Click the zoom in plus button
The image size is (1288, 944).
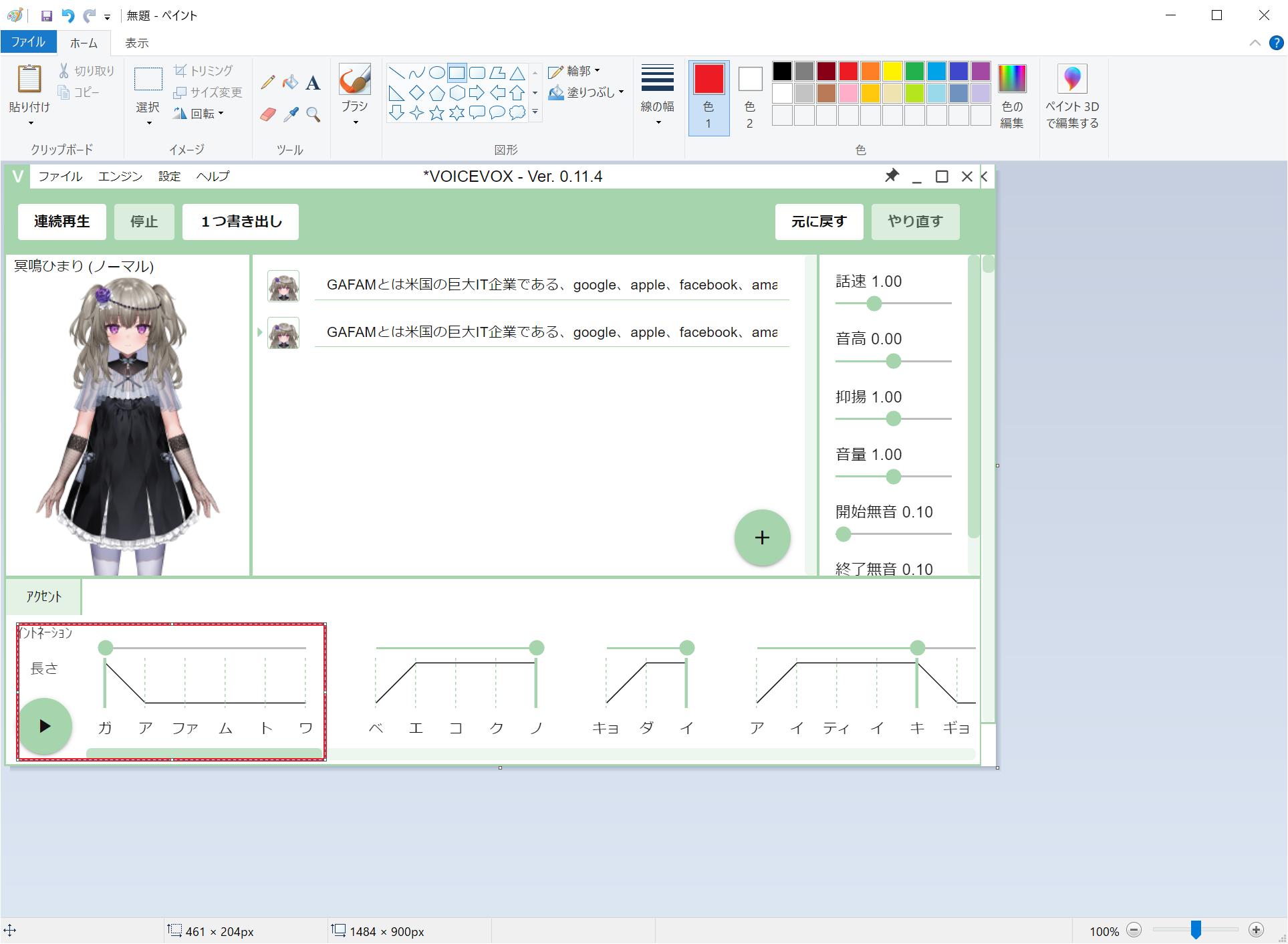coord(1256,930)
